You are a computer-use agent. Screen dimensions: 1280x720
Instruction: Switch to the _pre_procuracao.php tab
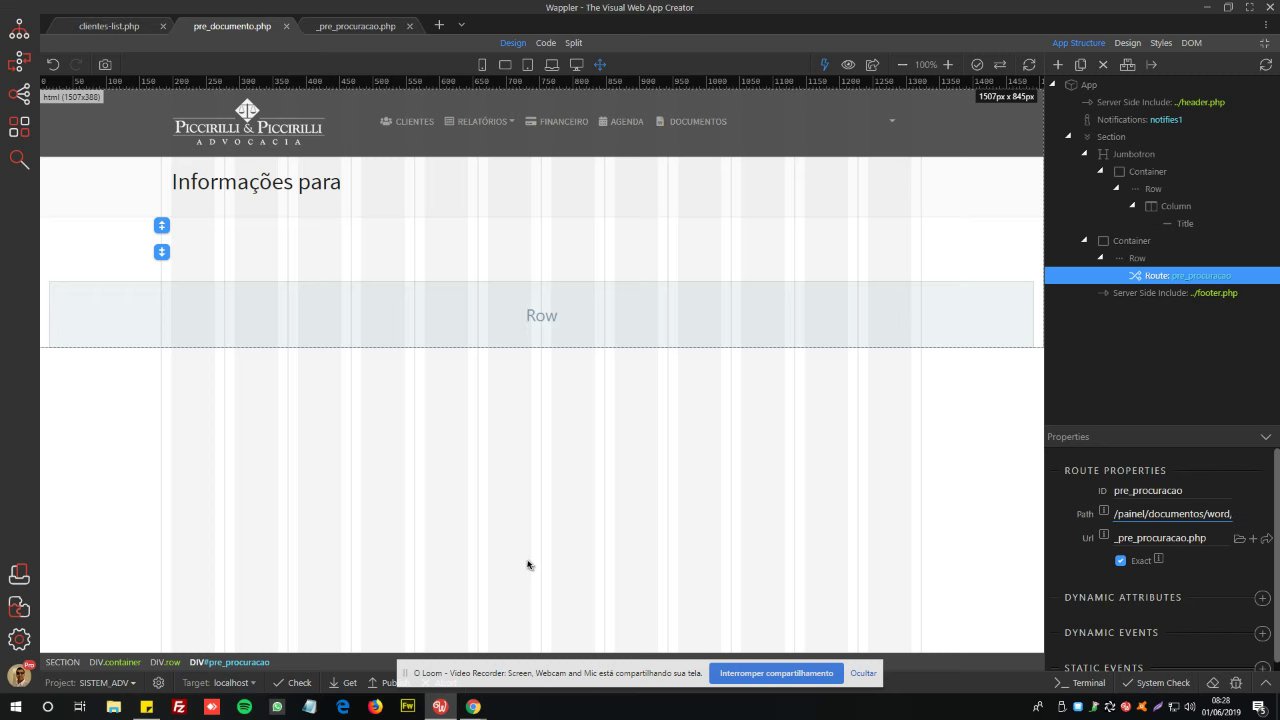point(356,26)
